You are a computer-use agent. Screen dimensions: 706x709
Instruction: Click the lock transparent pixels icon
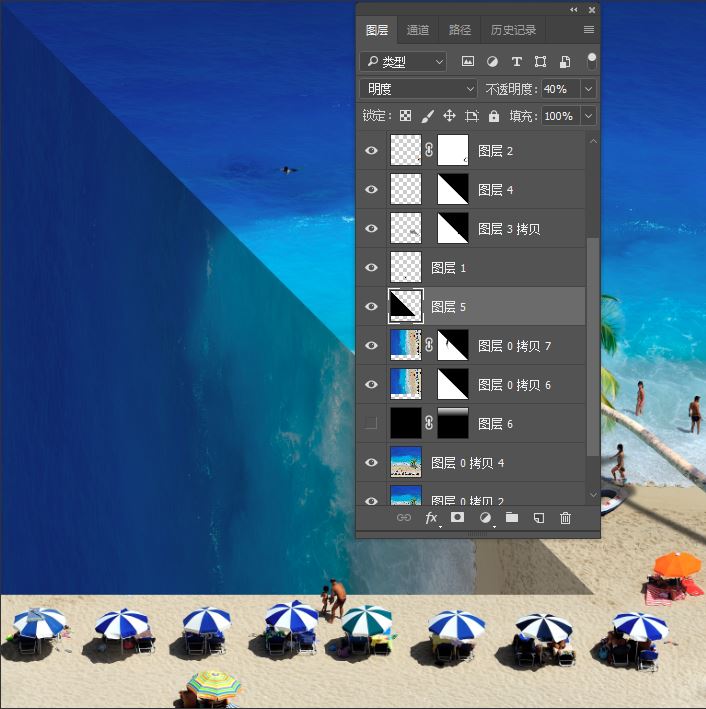coord(405,116)
